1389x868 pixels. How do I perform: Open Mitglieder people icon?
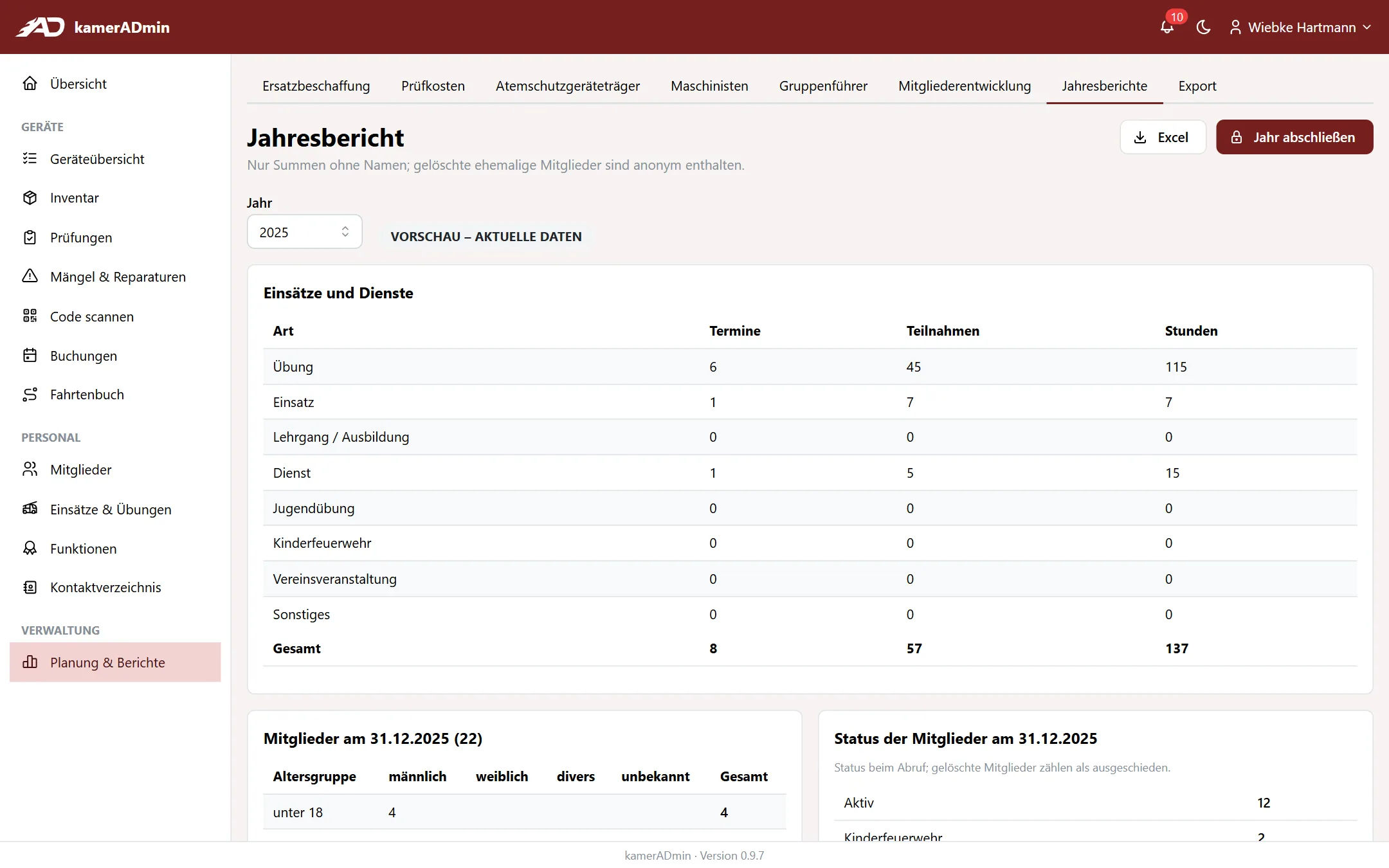click(30, 469)
